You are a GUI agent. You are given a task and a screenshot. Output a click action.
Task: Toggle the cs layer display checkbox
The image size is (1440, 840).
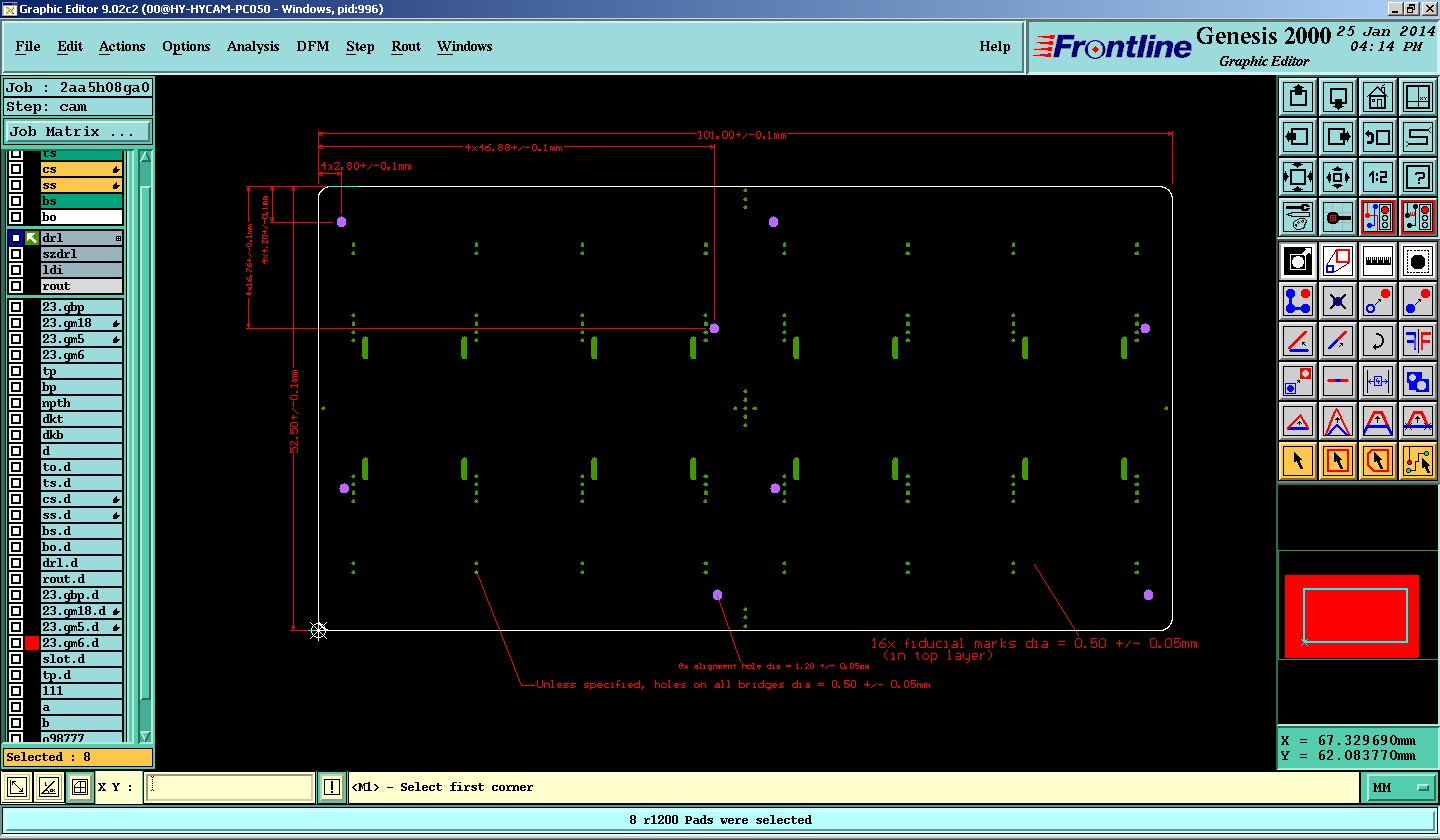click(x=16, y=169)
